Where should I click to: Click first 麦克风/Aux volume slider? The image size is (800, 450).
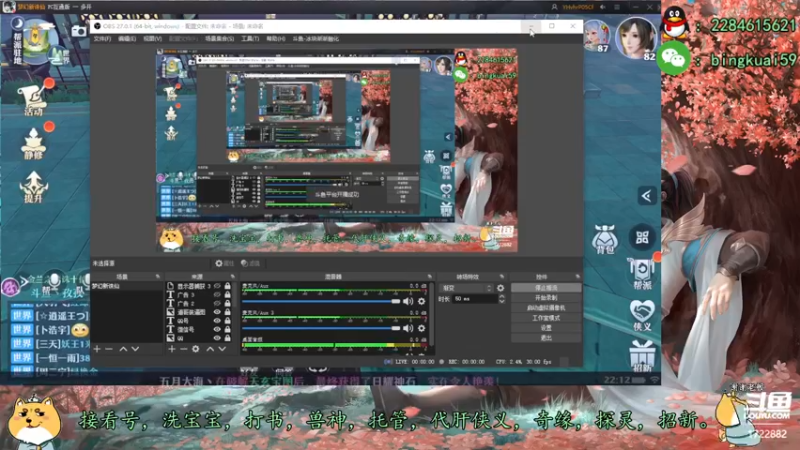[321, 302]
